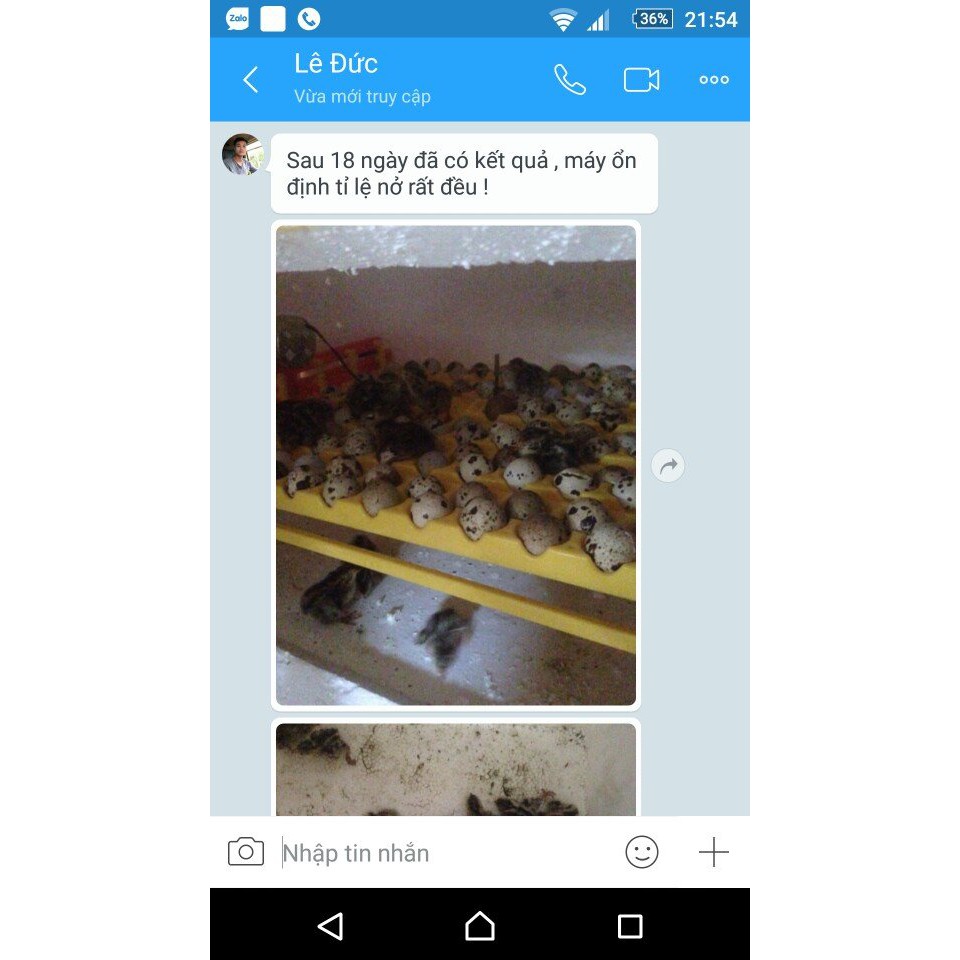Open the plus attachments menu

714,852
